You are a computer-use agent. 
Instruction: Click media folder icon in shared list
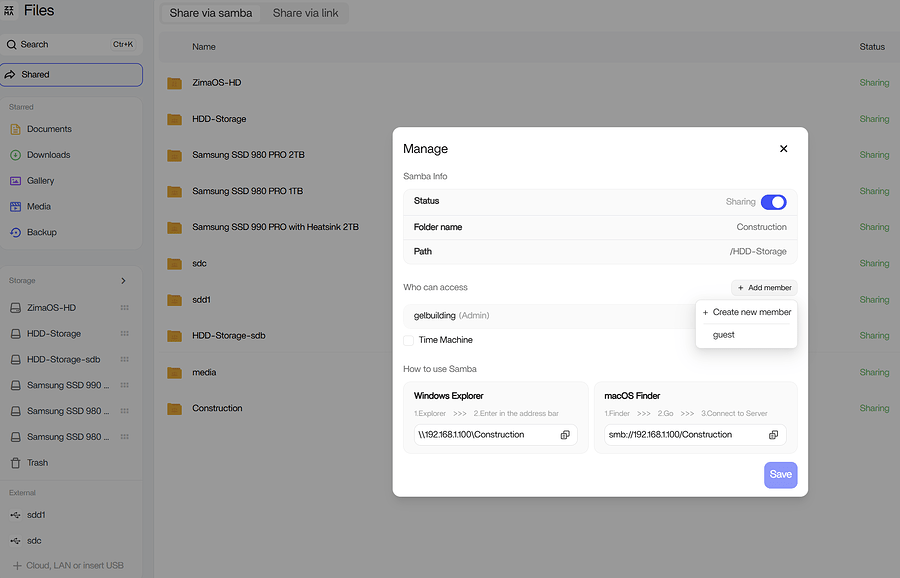(x=174, y=373)
